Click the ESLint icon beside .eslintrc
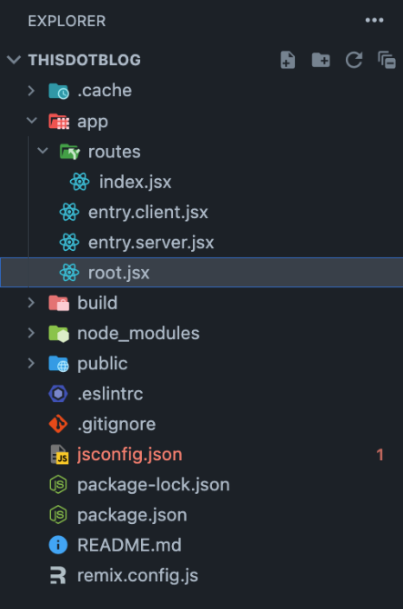The image size is (403, 609). coord(58,393)
